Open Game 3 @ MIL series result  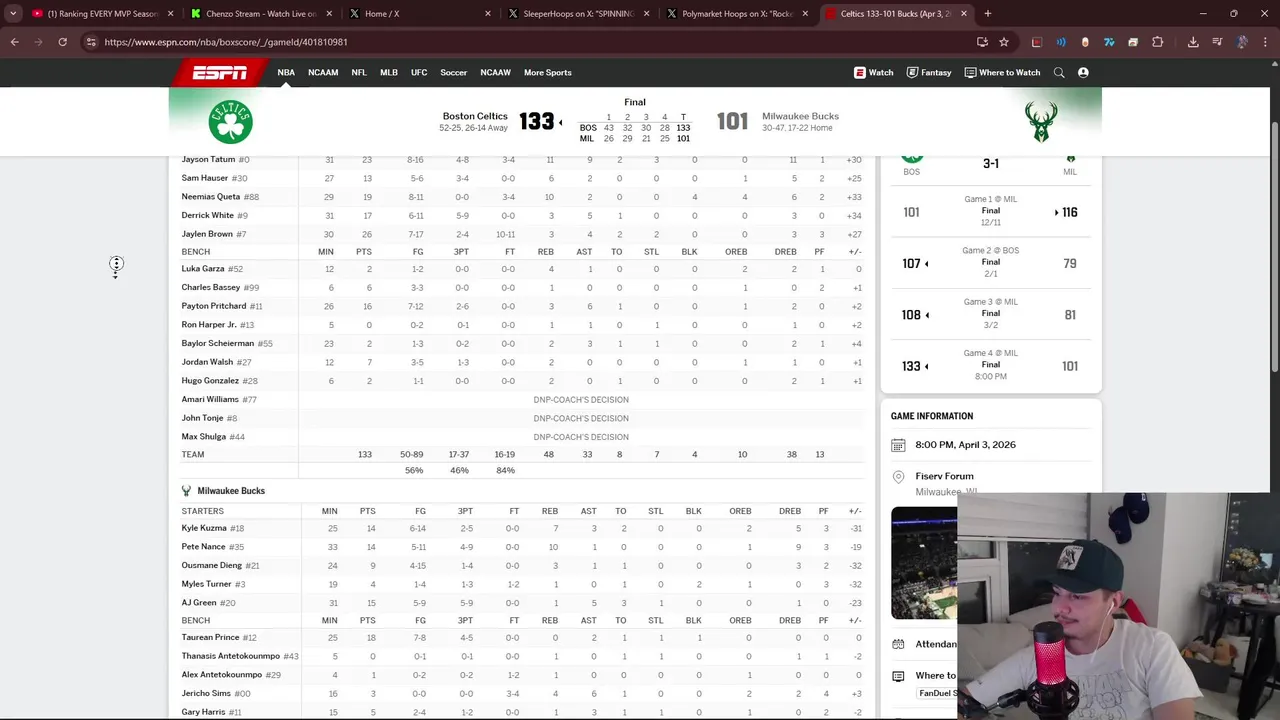[990, 314]
